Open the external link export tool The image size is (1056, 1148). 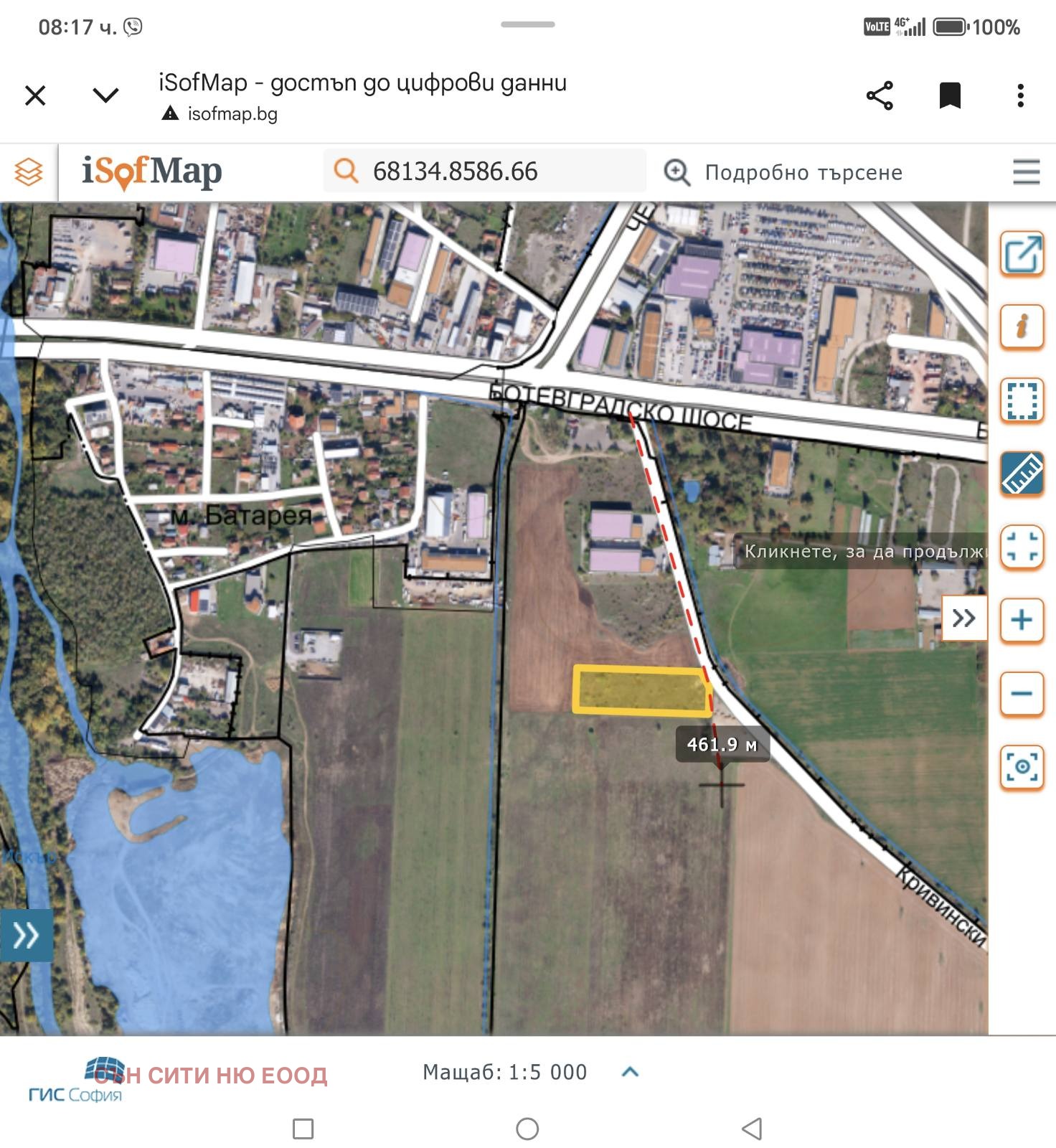click(x=1022, y=254)
